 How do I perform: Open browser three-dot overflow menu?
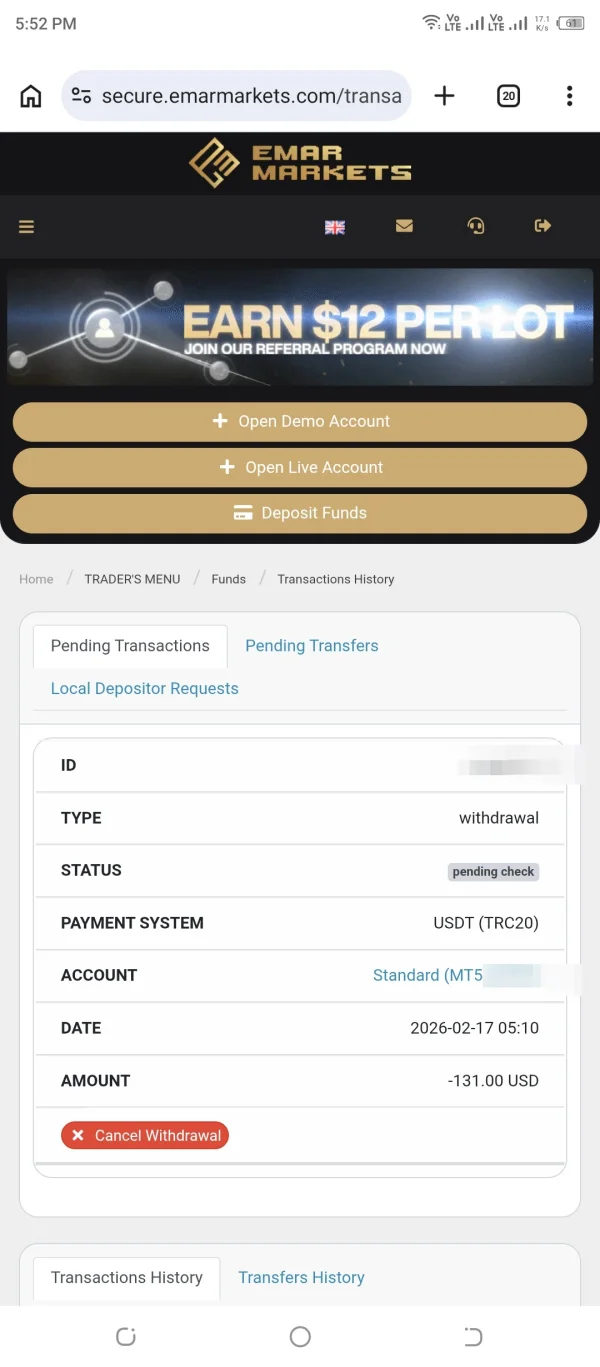[x=569, y=96]
